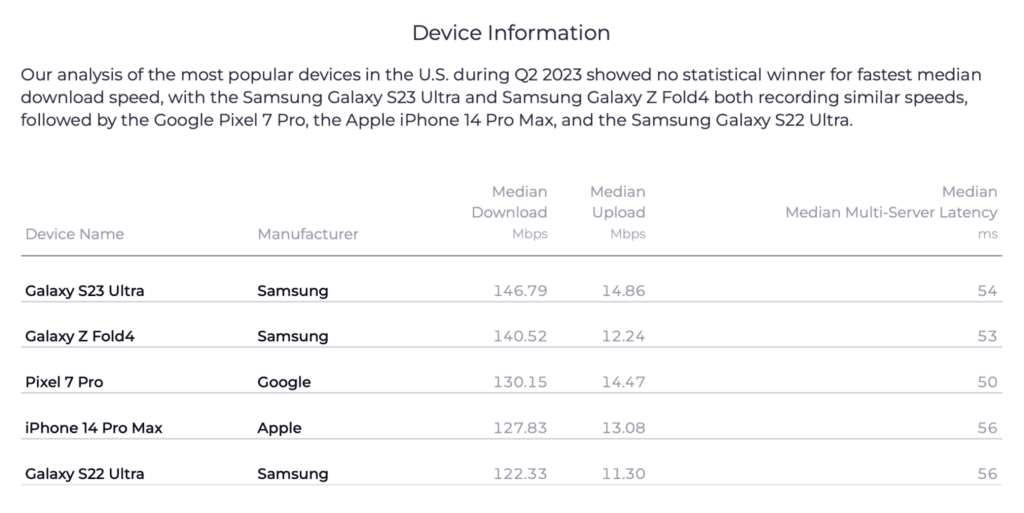
Task: Click the Median Download column header
Action: (x=509, y=212)
